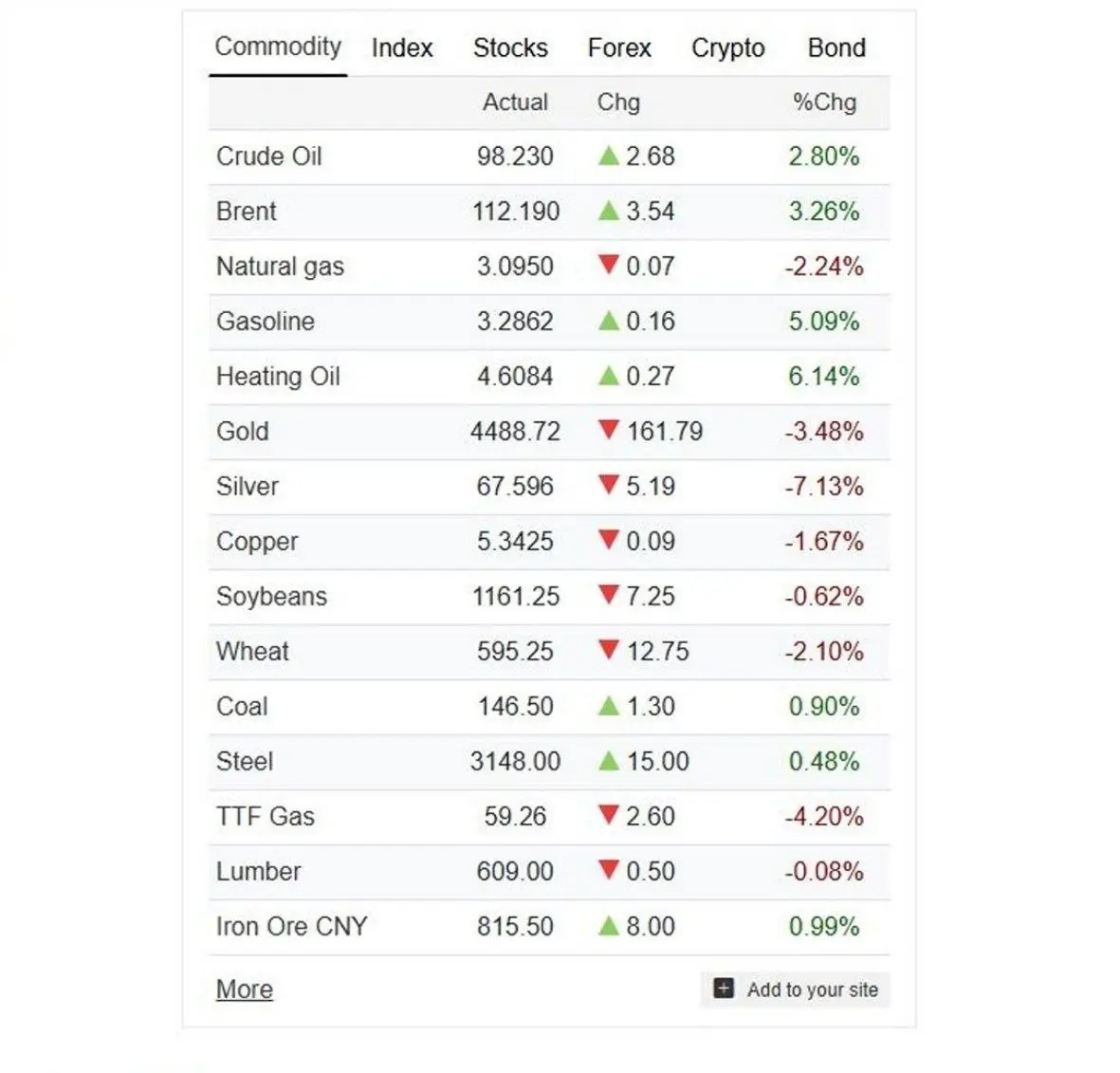Screen dimensions: 1120x1073
Task: Switch to the Index tab
Action: (402, 47)
